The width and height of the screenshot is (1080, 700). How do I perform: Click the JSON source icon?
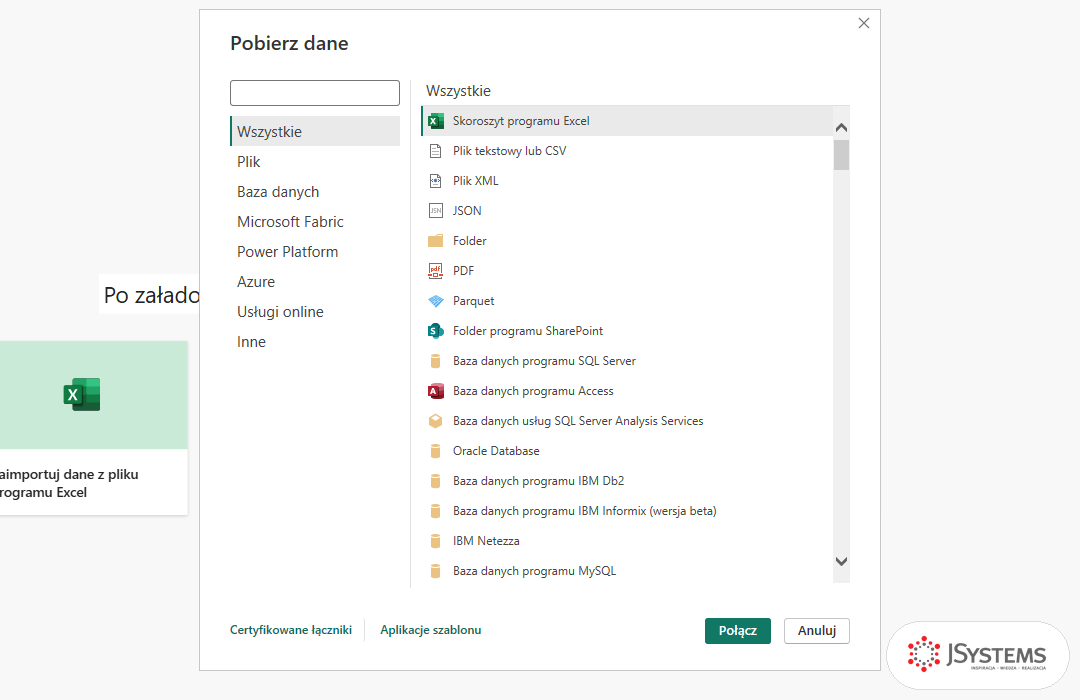coord(435,211)
